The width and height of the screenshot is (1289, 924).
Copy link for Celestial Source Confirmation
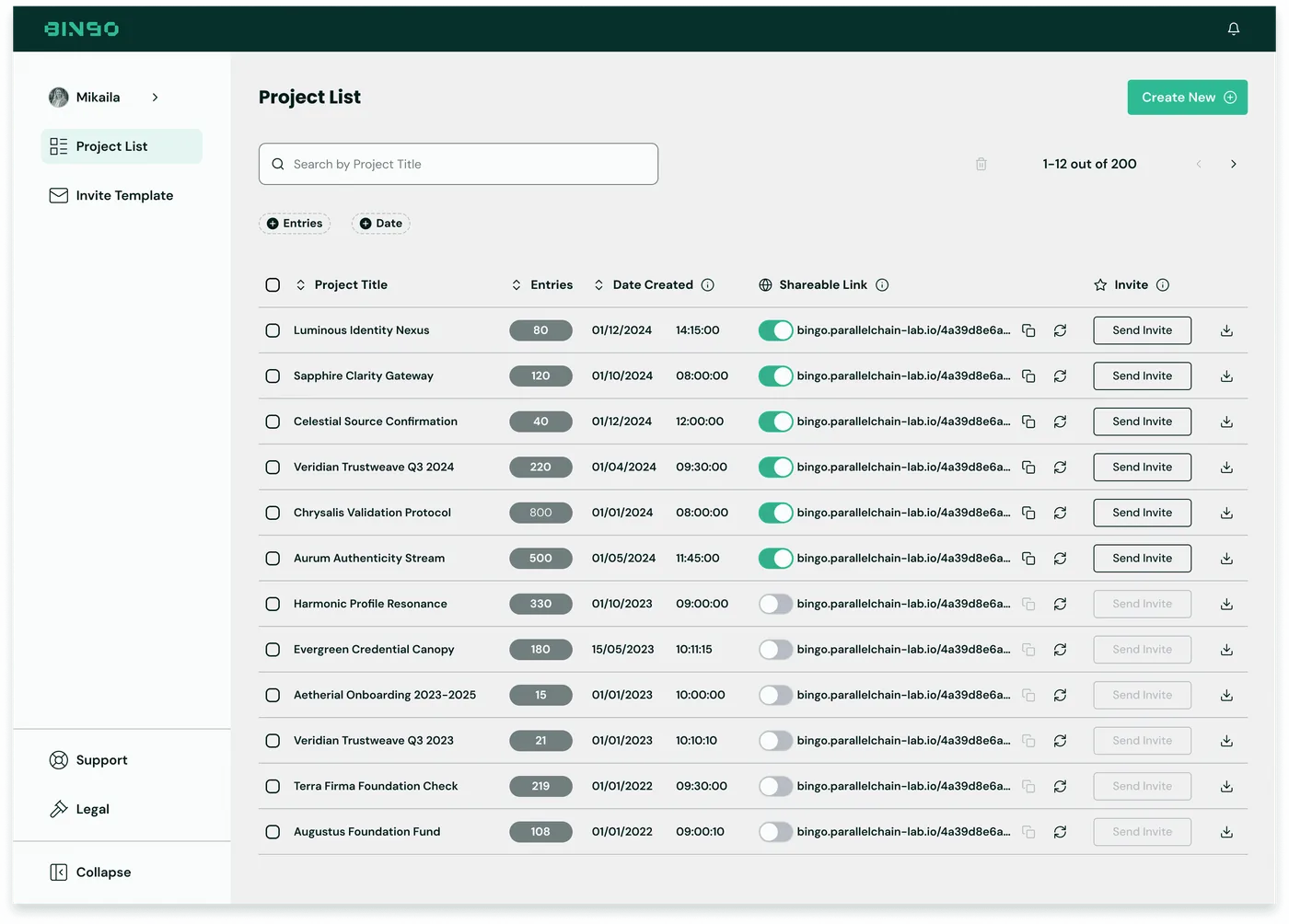(1029, 422)
